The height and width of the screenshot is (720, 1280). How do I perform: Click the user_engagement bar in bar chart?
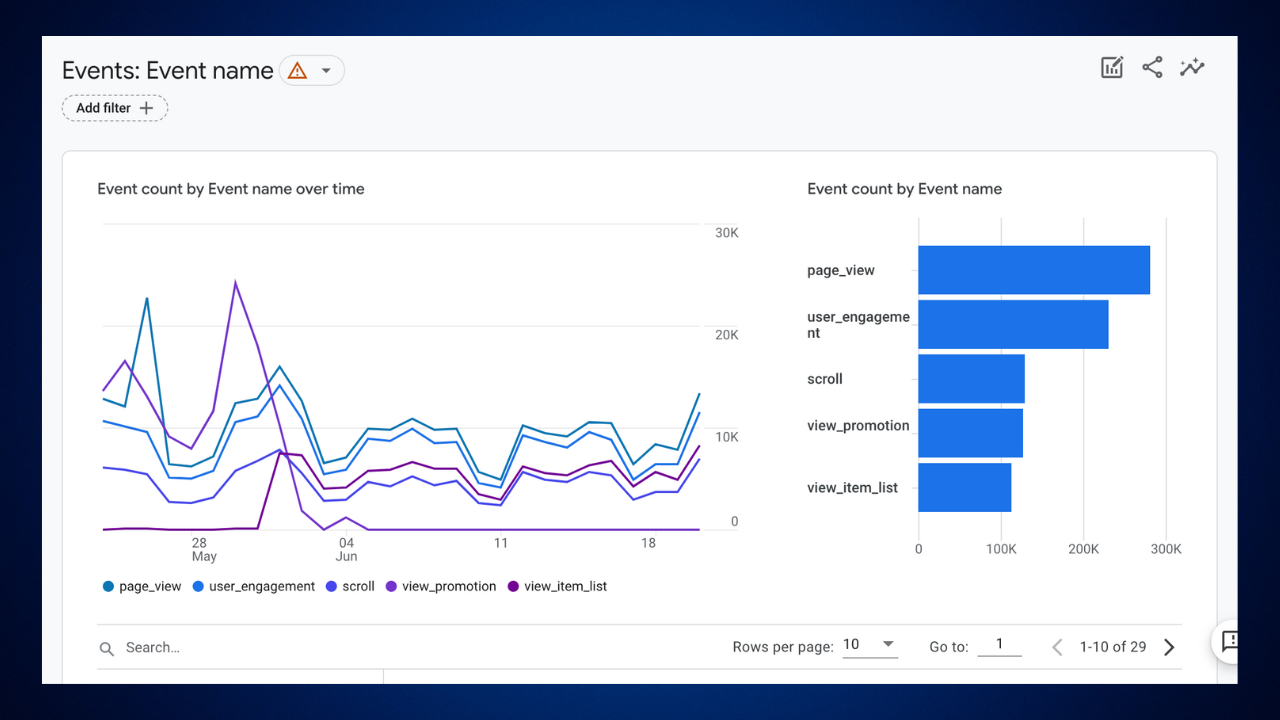click(x=1013, y=324)
